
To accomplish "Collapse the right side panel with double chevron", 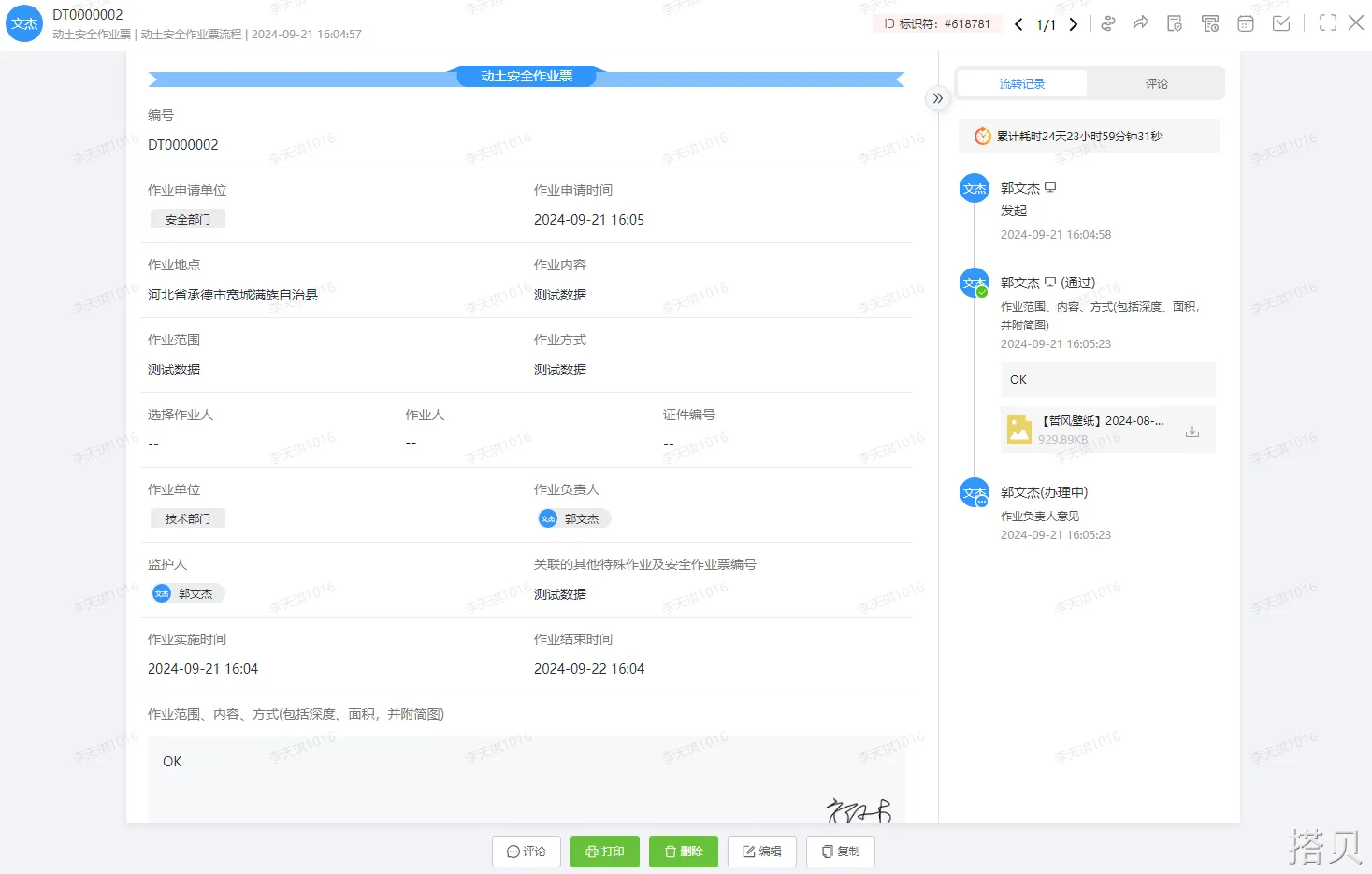I will tap(937, 98).
